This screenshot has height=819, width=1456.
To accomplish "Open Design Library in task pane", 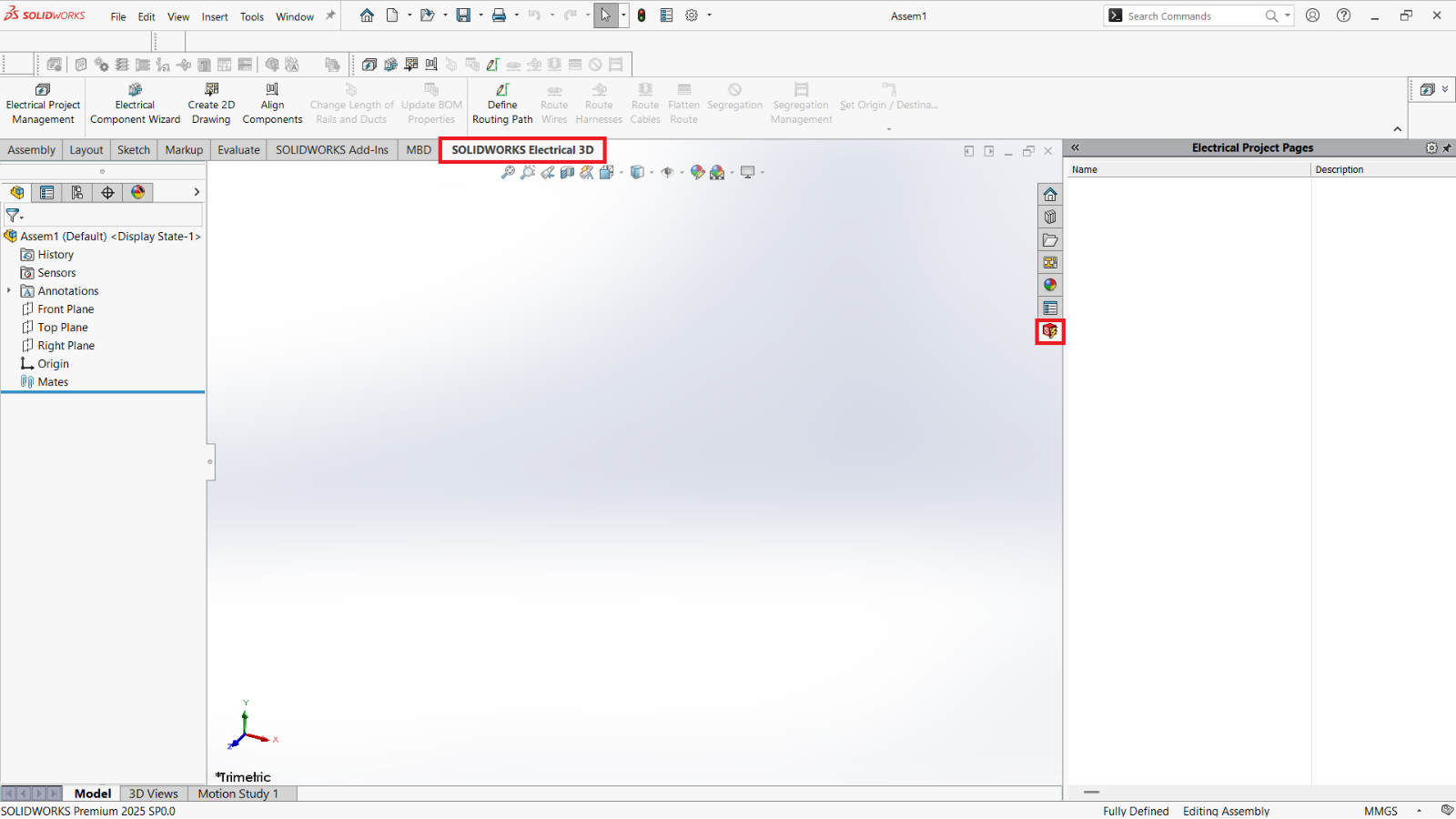I will (x=1050, y=217).
